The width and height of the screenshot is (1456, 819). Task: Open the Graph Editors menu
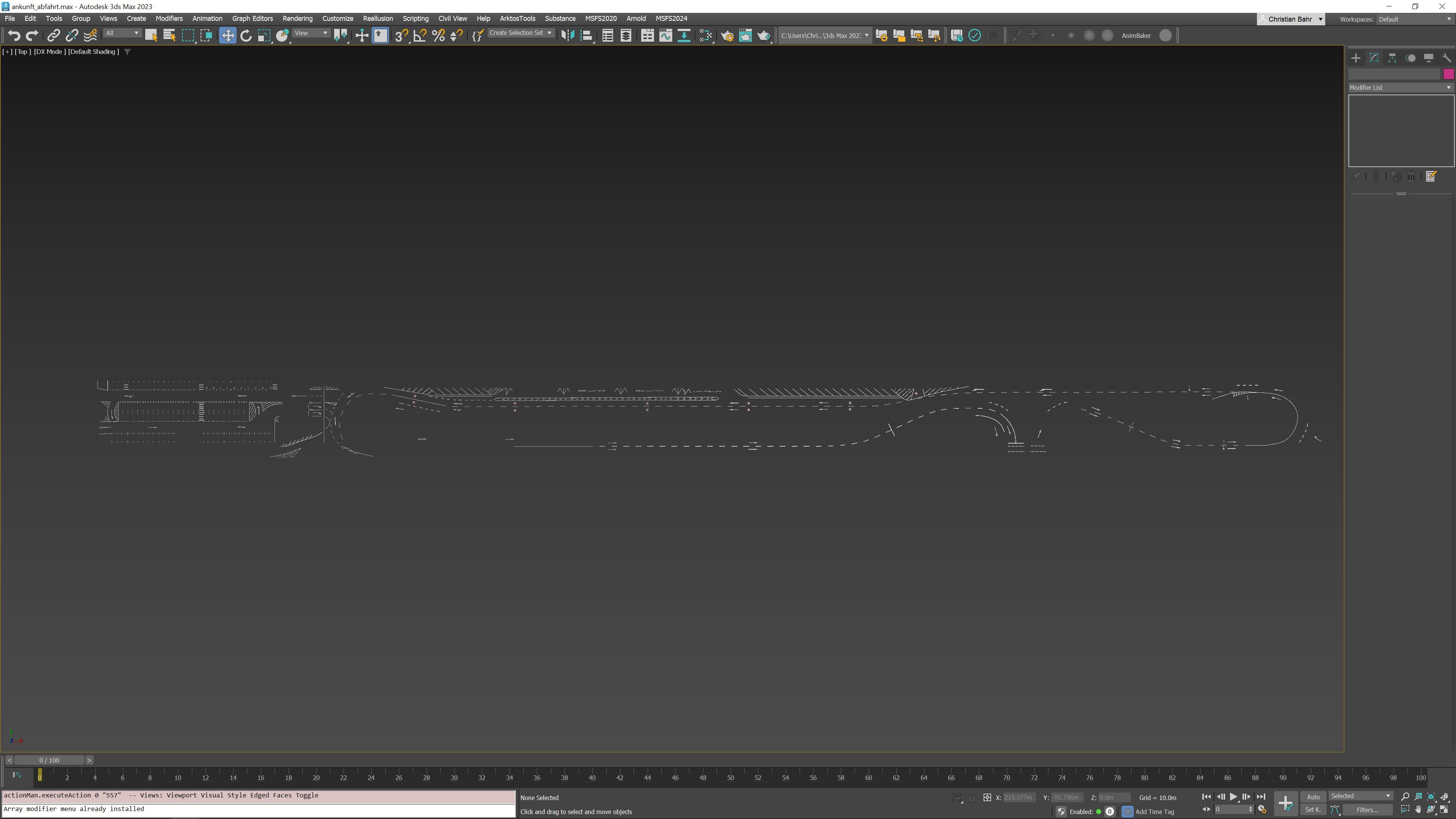pos(252,19)
